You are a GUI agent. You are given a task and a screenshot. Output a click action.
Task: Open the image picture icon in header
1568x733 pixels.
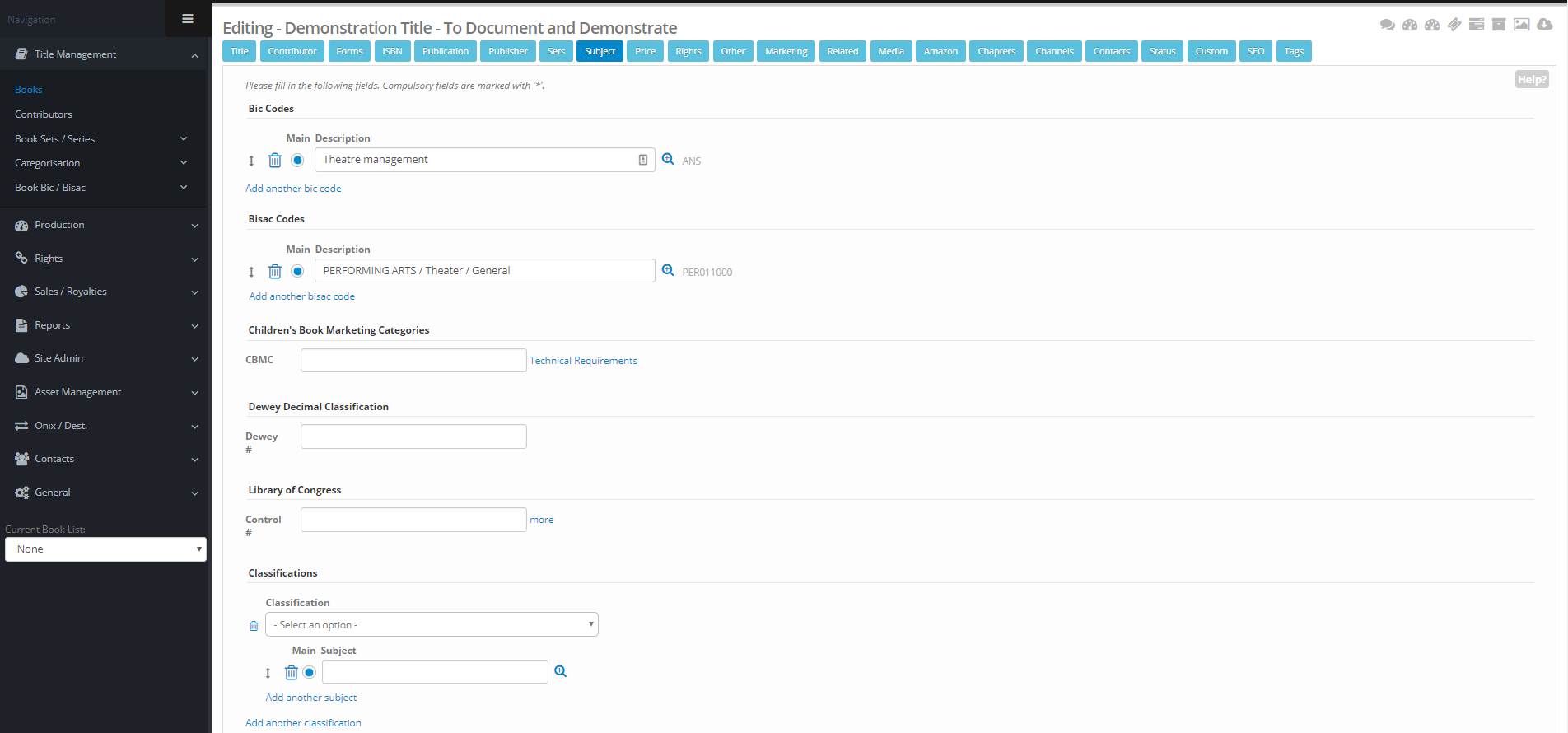click(x=1521, y=25)
